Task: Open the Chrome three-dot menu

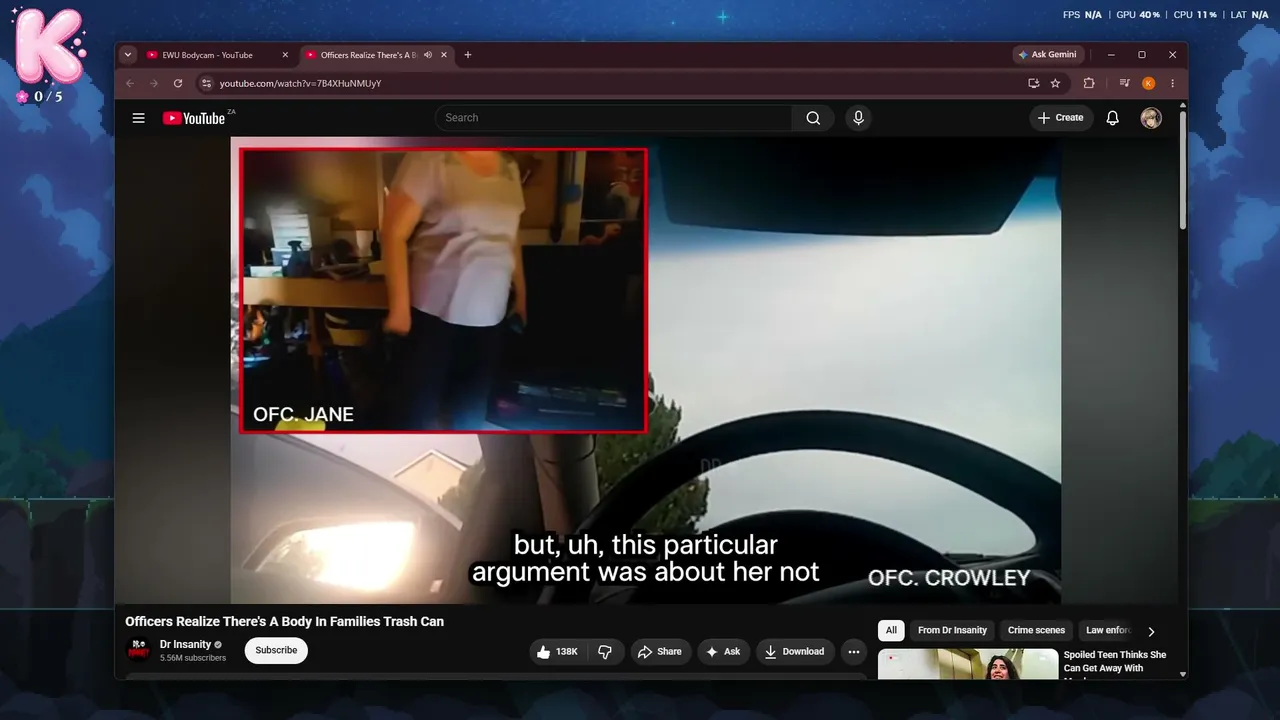Action: pos(1172,83)
